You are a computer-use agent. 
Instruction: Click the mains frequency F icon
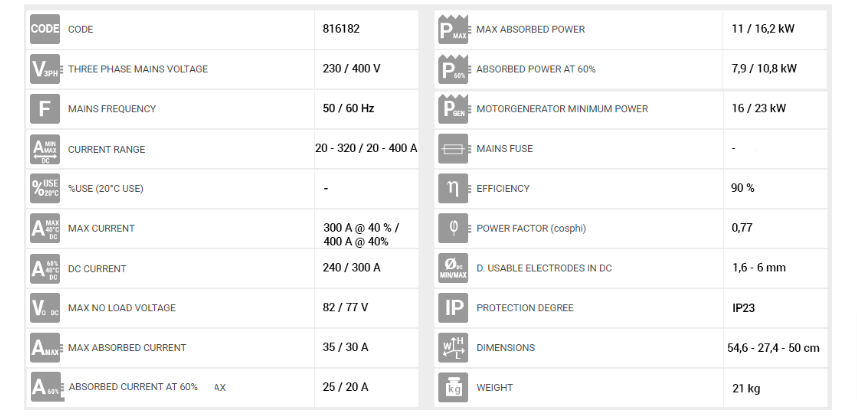click(45, 108)
